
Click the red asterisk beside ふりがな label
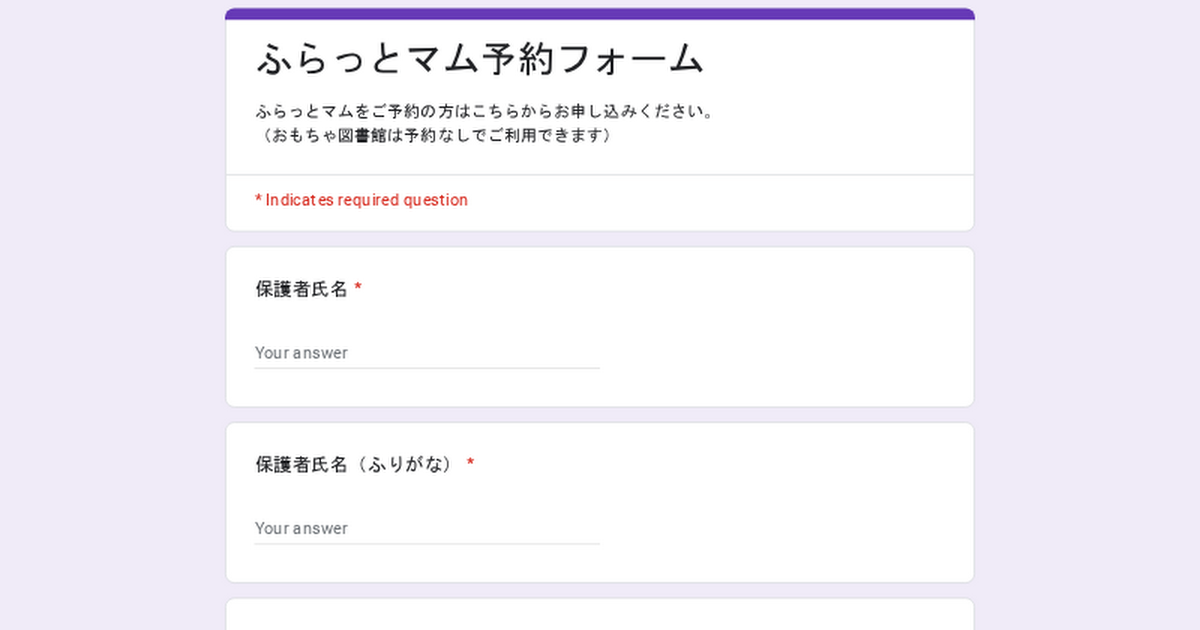(x=470, y=464)
